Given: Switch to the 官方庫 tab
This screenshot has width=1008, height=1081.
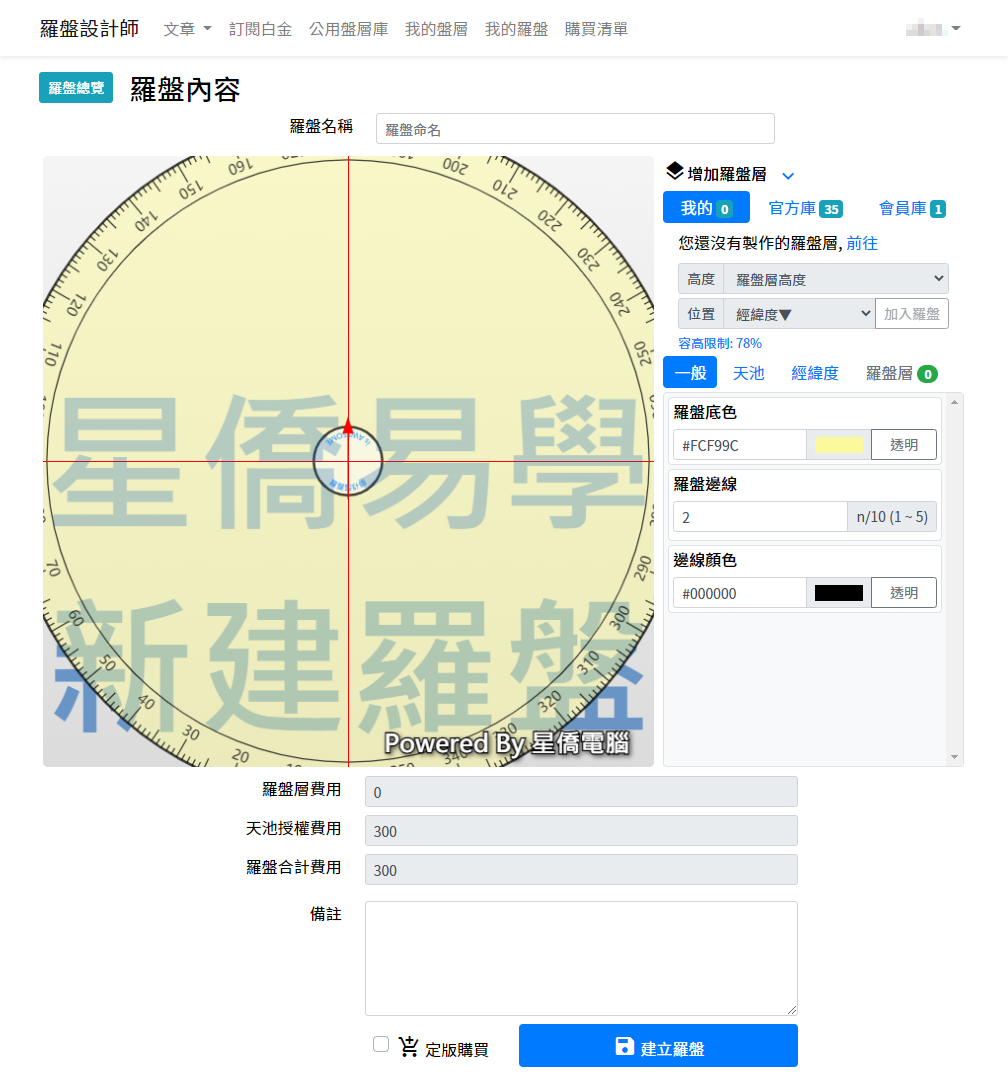Looking at the screenshot, I should [x=805, y=207].
